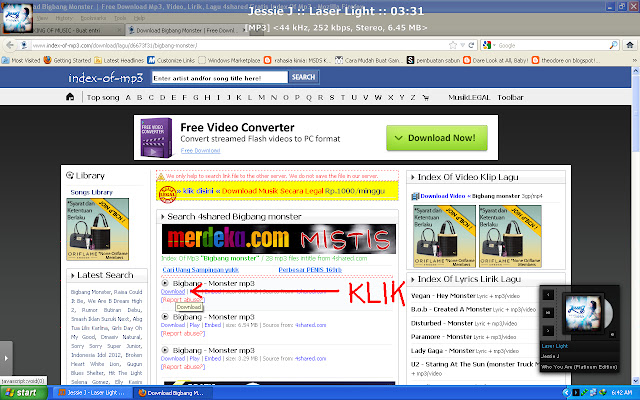Click the Customize Links bookmark
640x400 pixels.
pyautogui.click(x=171, y=60)
